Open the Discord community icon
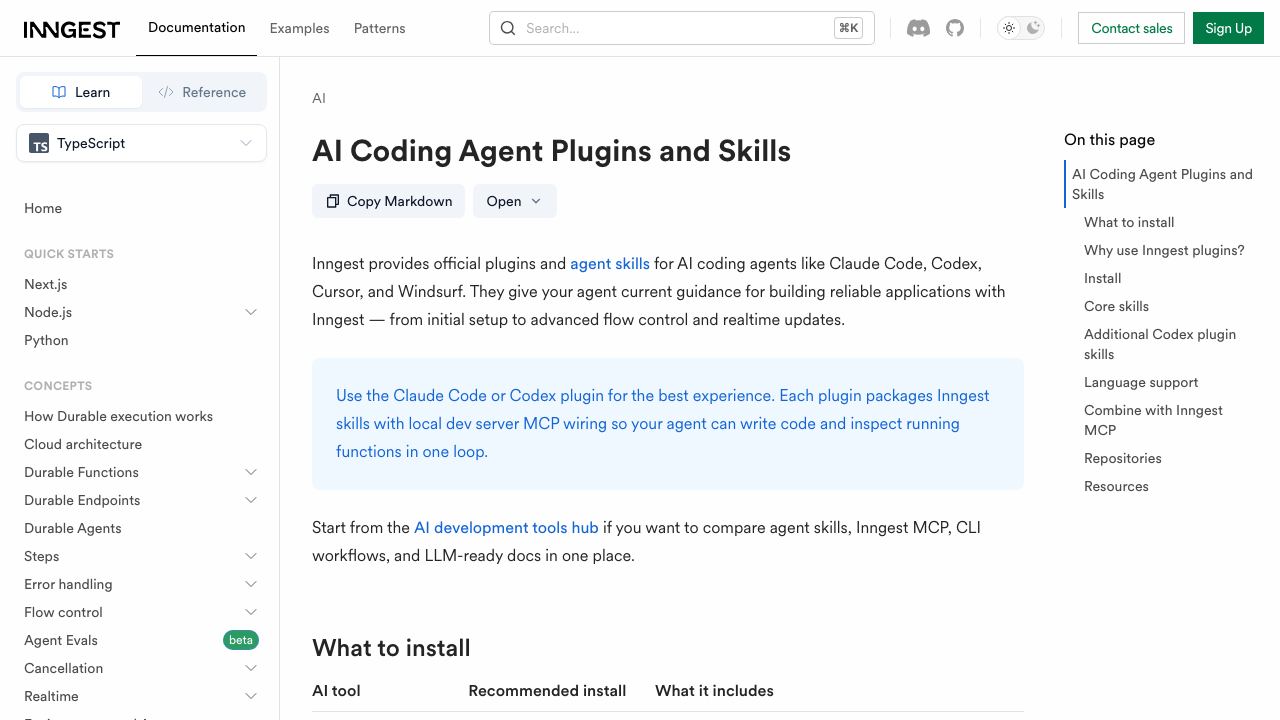The image size is (1280, 720). pos(918,28)
